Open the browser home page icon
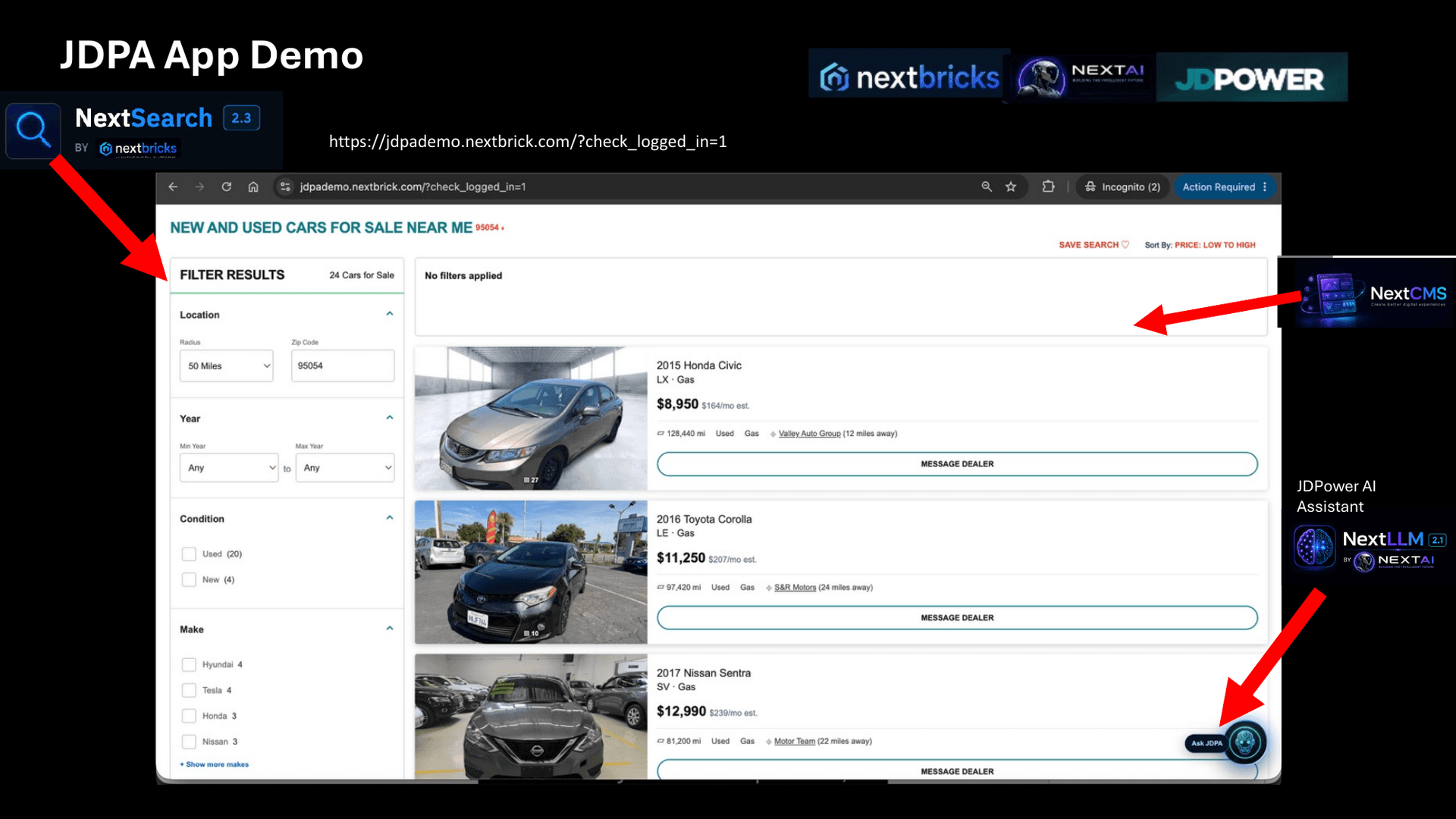This screenshot has height=819, width=1456. pos(253,187)
